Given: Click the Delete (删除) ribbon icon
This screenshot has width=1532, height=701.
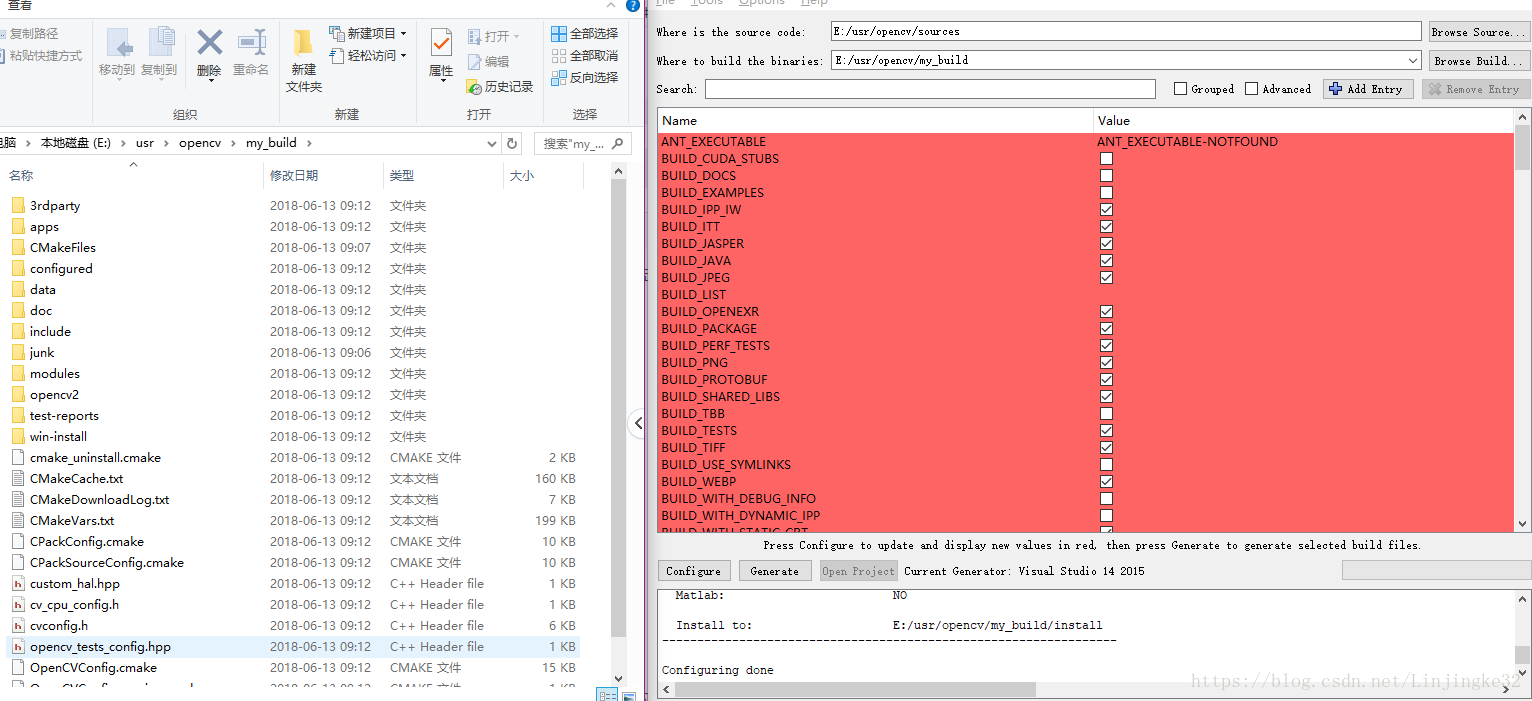Looking at the screenshot, I should pos(209,43).
